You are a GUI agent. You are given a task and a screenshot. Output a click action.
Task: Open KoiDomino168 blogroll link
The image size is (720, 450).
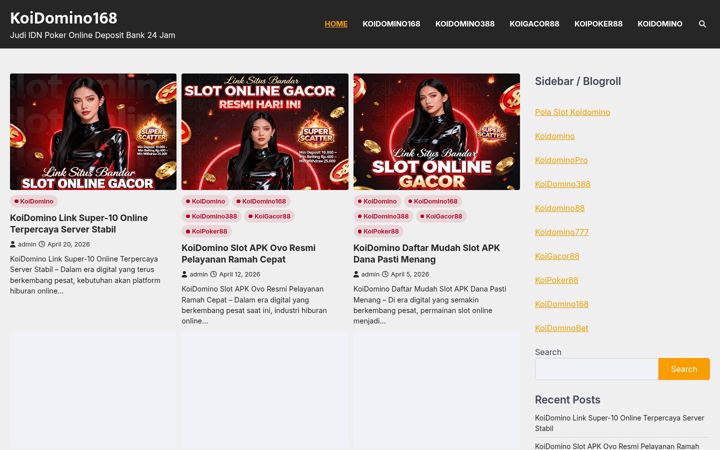tap(562, 304)
